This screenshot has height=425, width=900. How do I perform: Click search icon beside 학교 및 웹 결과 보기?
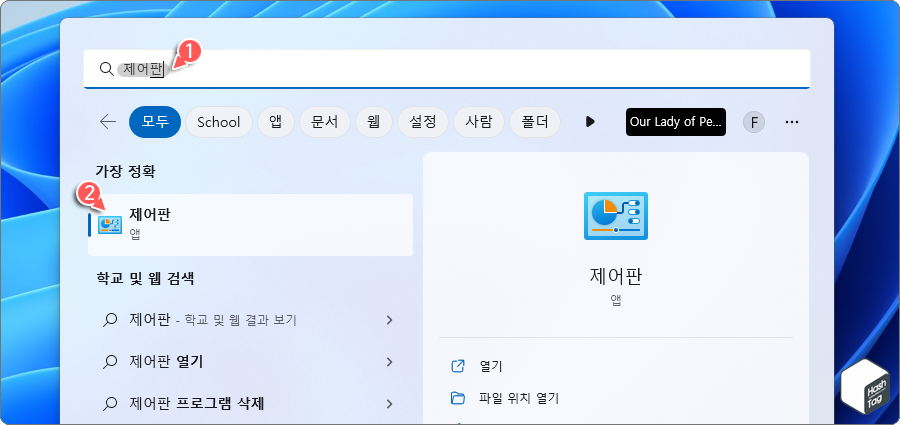pyautogui.click(x=110, y=320)
